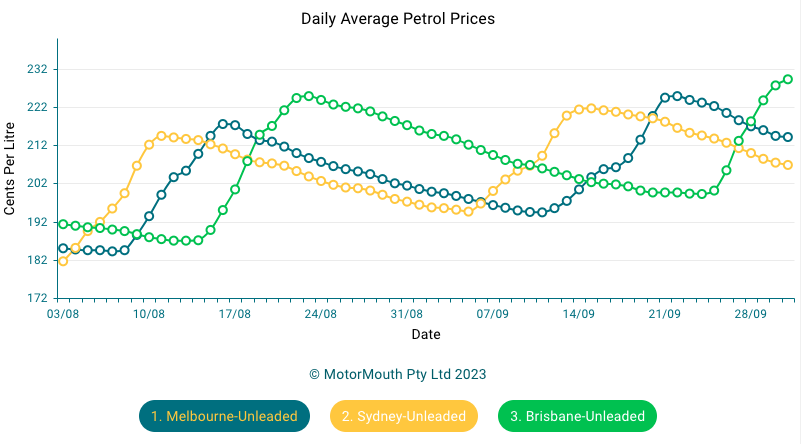The image size is (801, 444).
Task: Toggle Brisbane-Unleaded legend button
Action: coord(577,416)
